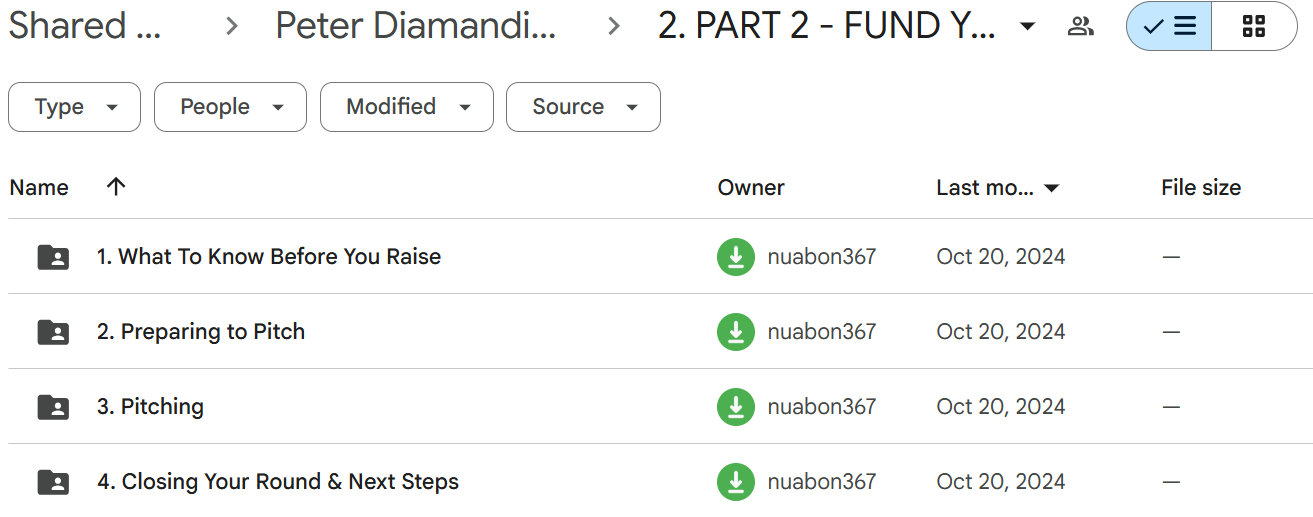Click nuabon367 avatar in Pitching row

[x=736, y=407]
